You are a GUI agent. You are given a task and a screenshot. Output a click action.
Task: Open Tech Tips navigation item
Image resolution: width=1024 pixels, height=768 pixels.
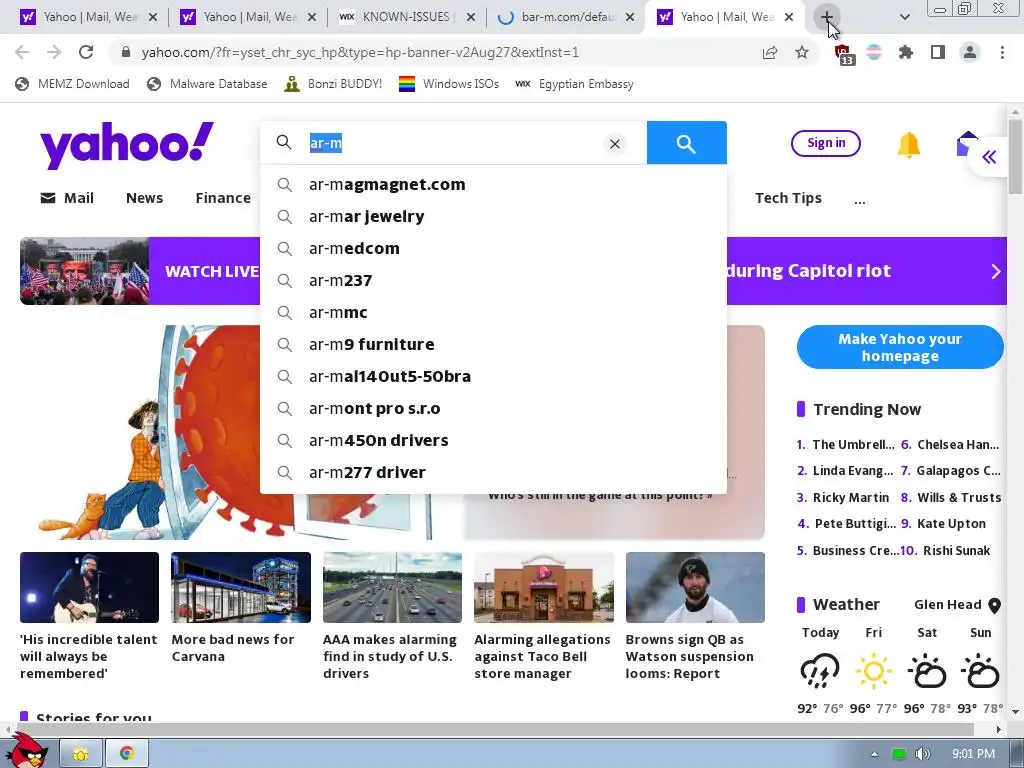(788, 198)
